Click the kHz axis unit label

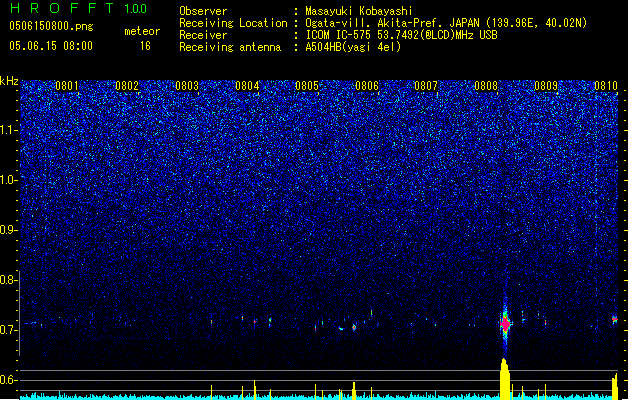(x=9, y=81)
